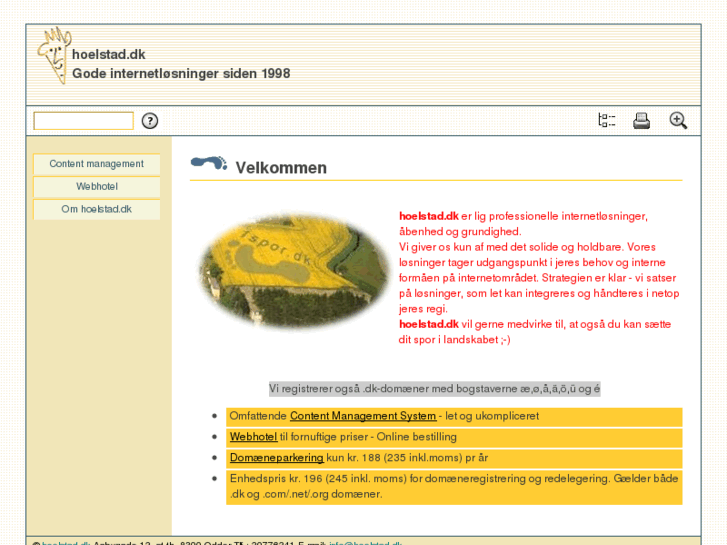Click the printer icon to print
727x545 pixels.
tap(642, 121)
